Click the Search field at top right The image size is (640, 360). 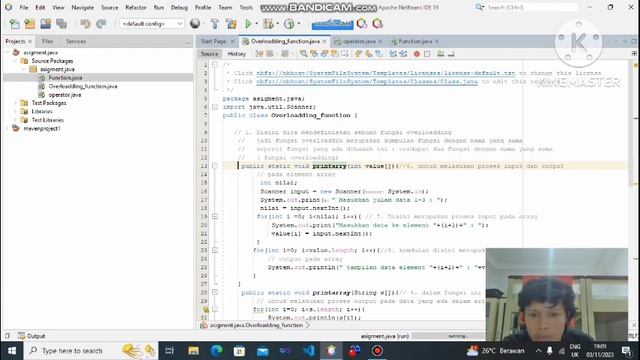532,7
